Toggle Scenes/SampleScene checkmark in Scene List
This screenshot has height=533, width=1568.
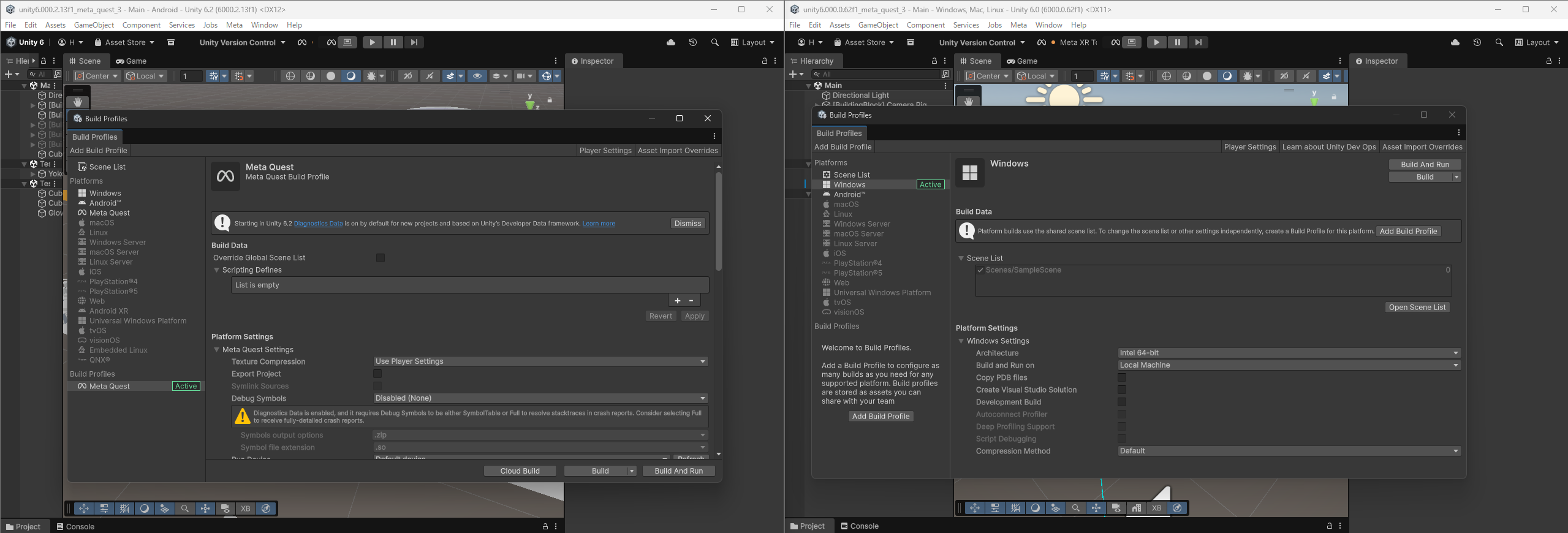pos(980,270)
